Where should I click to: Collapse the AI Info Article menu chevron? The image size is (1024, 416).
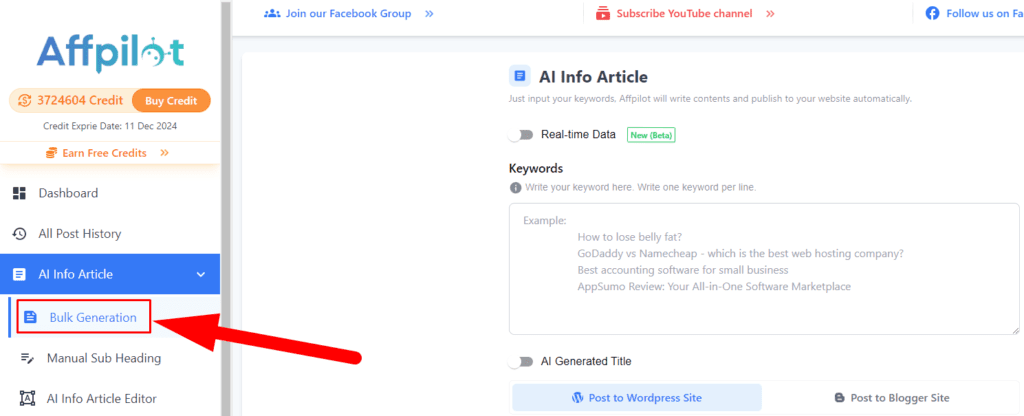coord(201,274)
